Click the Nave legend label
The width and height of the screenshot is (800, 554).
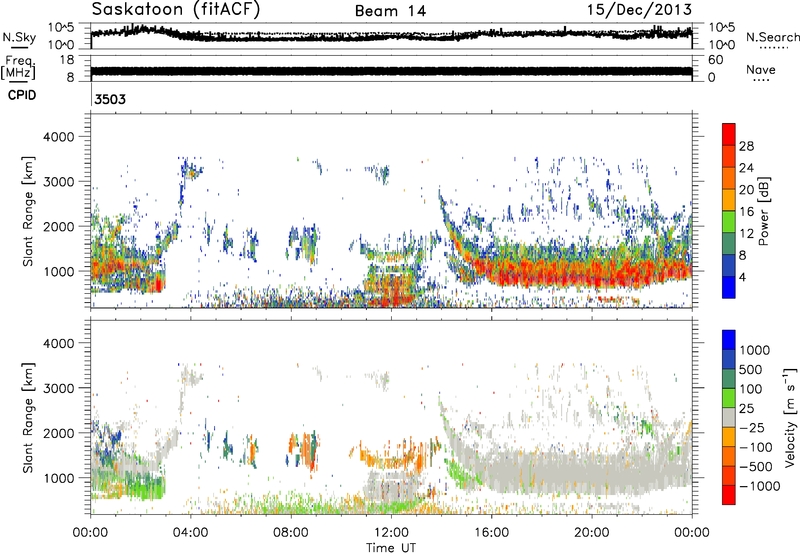pyautogui.click(x=761, y=70)
